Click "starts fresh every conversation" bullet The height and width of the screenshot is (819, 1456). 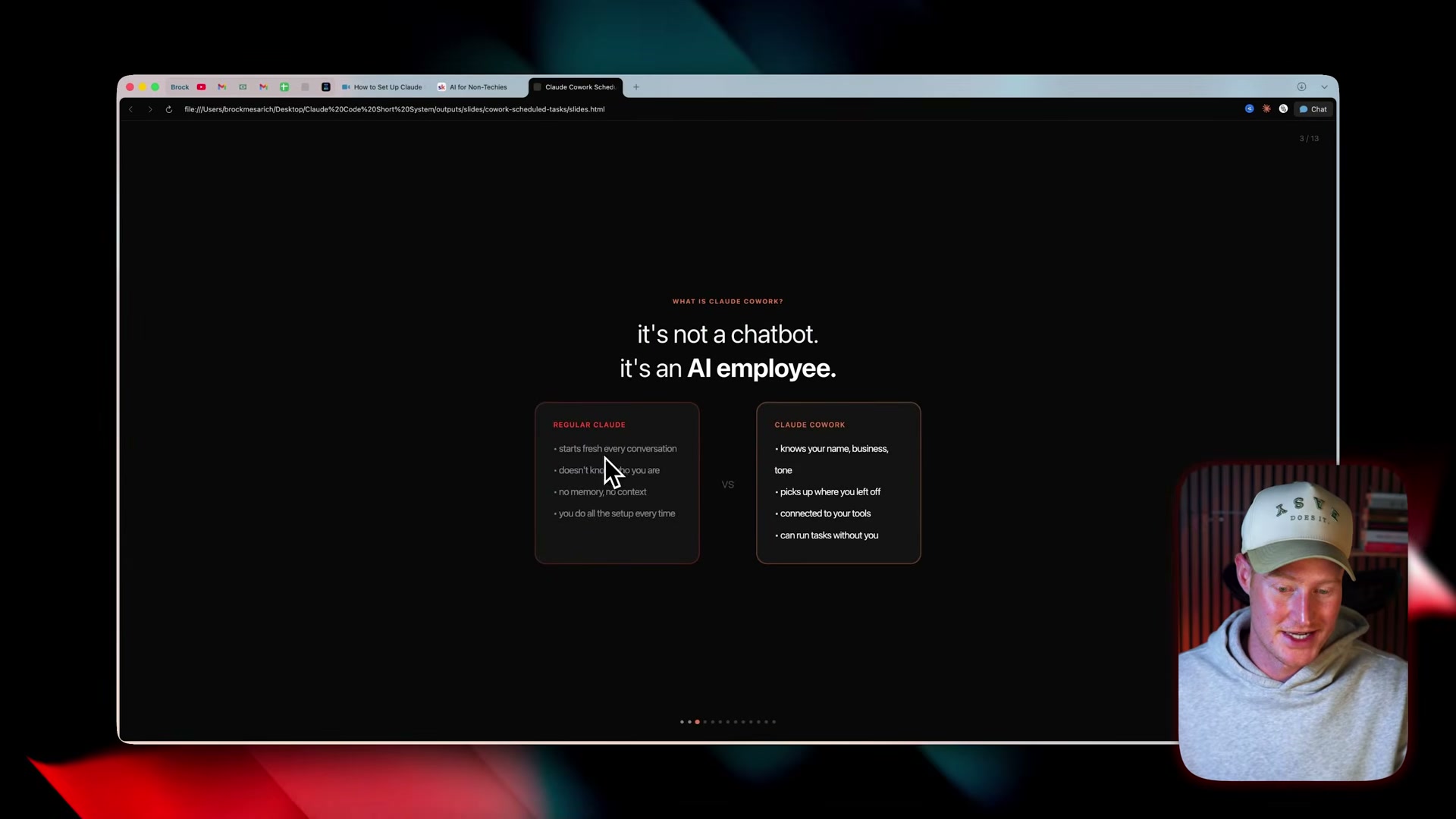616,449
